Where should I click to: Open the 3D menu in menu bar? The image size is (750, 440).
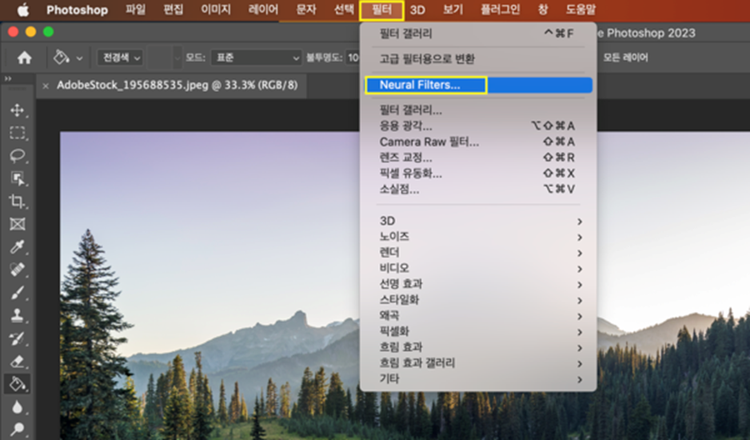(418, 10)
